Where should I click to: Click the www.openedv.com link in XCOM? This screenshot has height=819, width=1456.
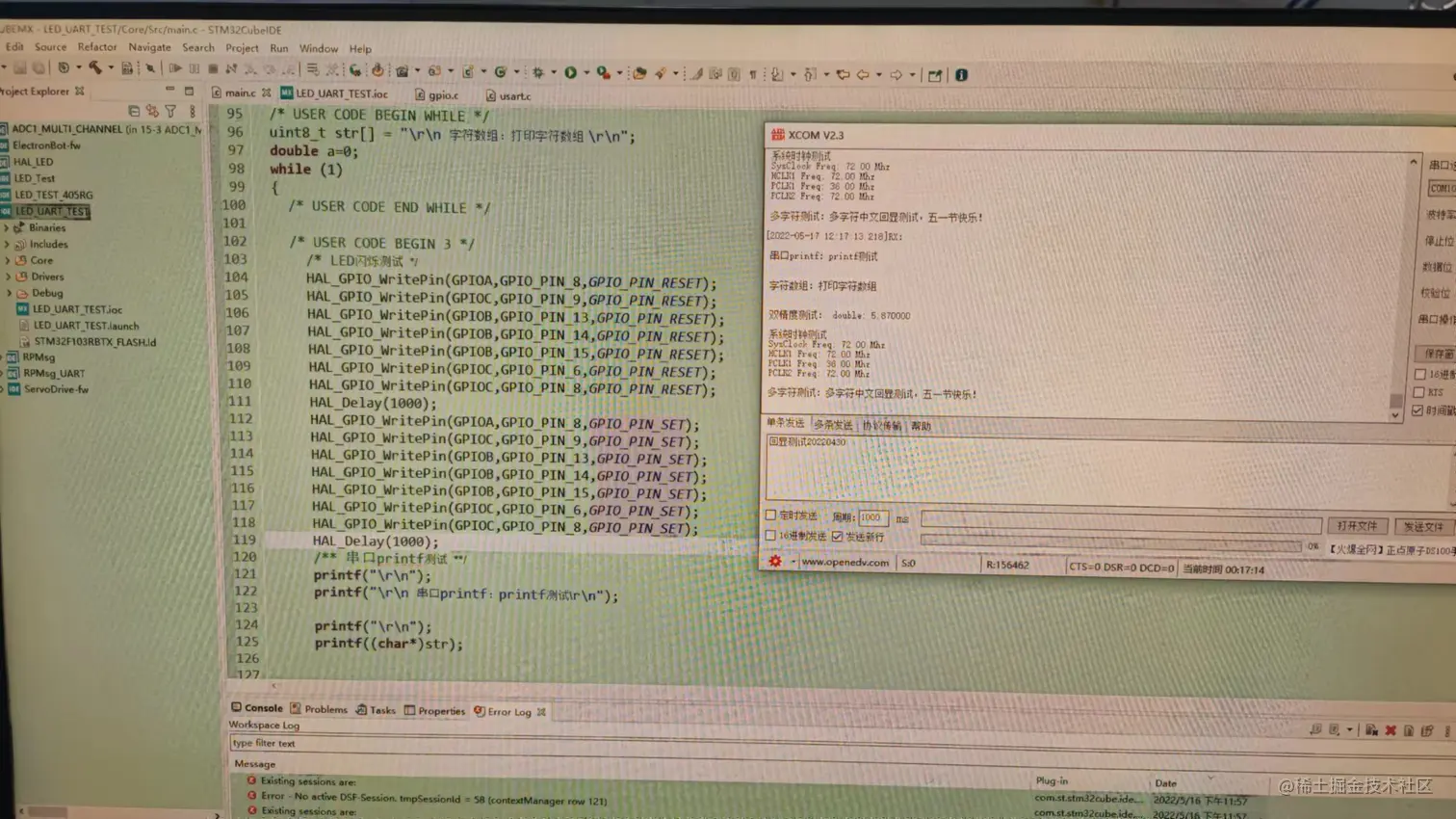coord(845,562)
